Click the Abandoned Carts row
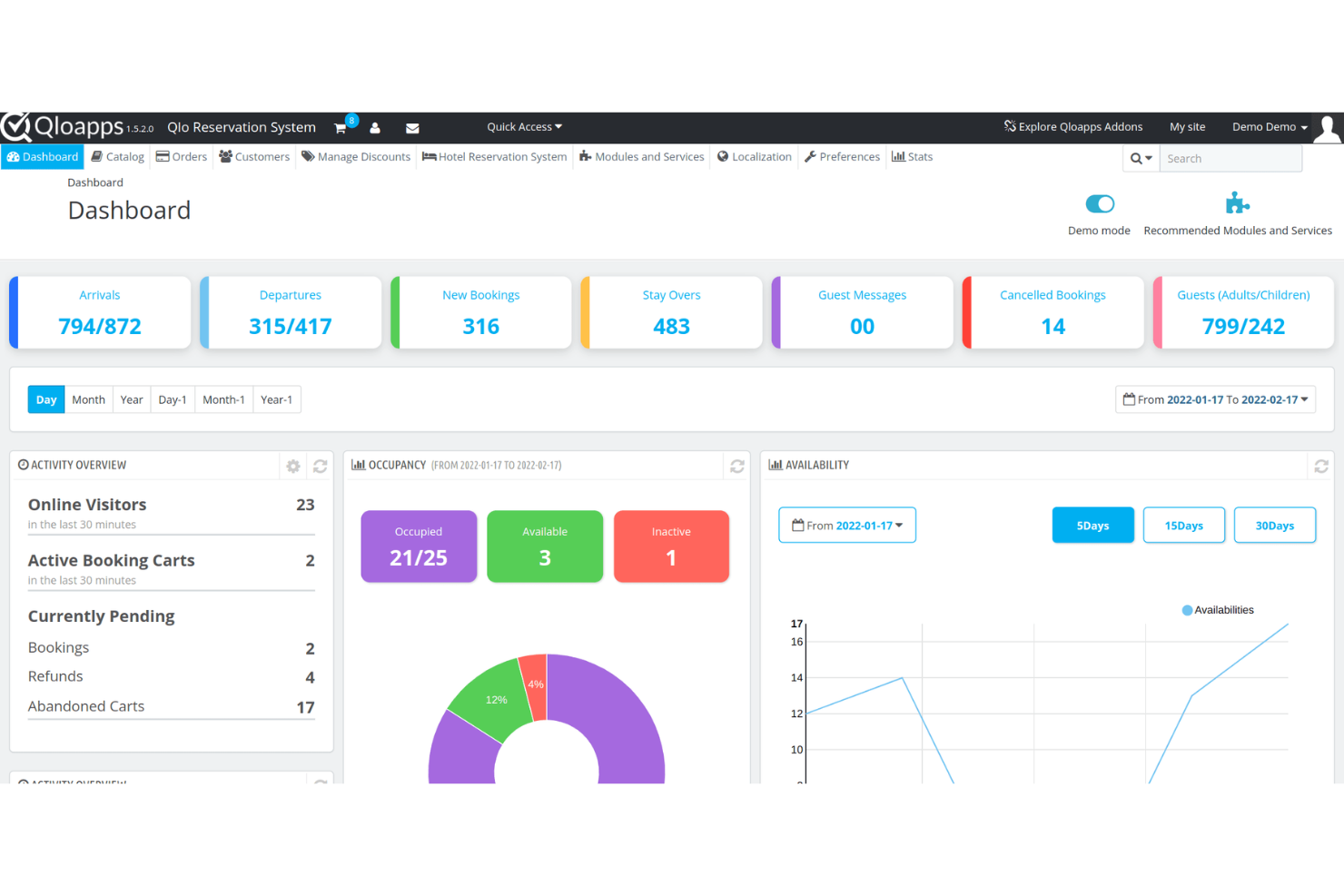1344x896 pixels. point(172,706)
